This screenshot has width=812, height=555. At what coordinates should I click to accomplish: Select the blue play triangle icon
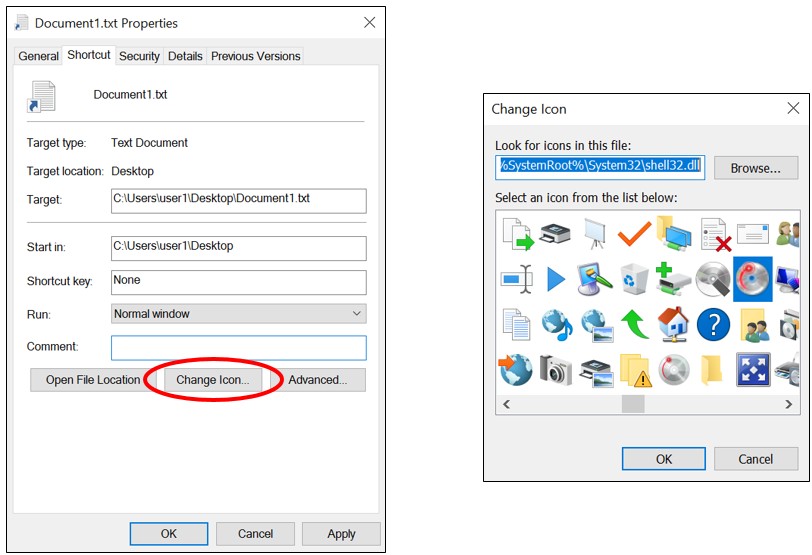[x=556, y=280]
